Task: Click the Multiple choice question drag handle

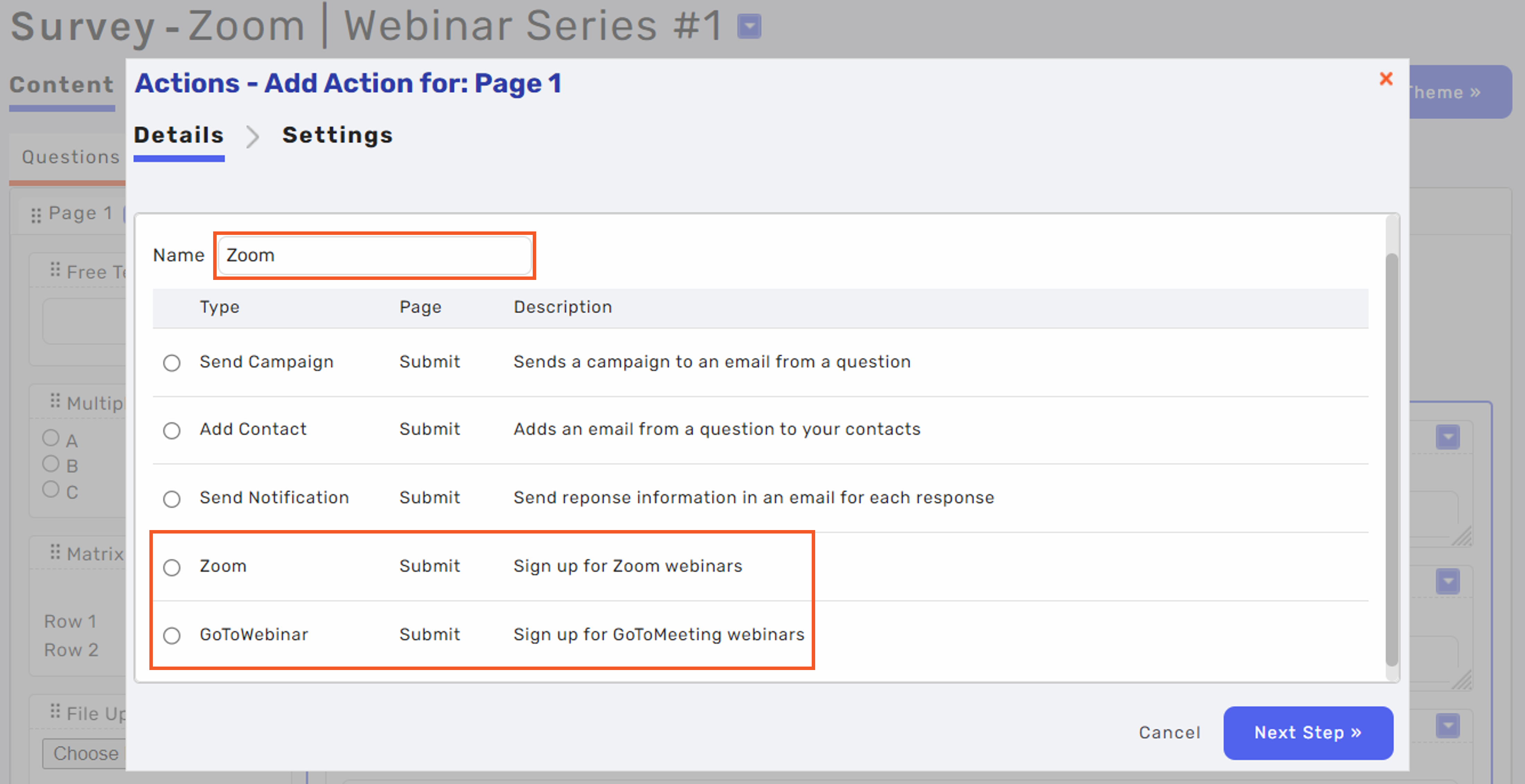Action: click(x=55, y=401)
